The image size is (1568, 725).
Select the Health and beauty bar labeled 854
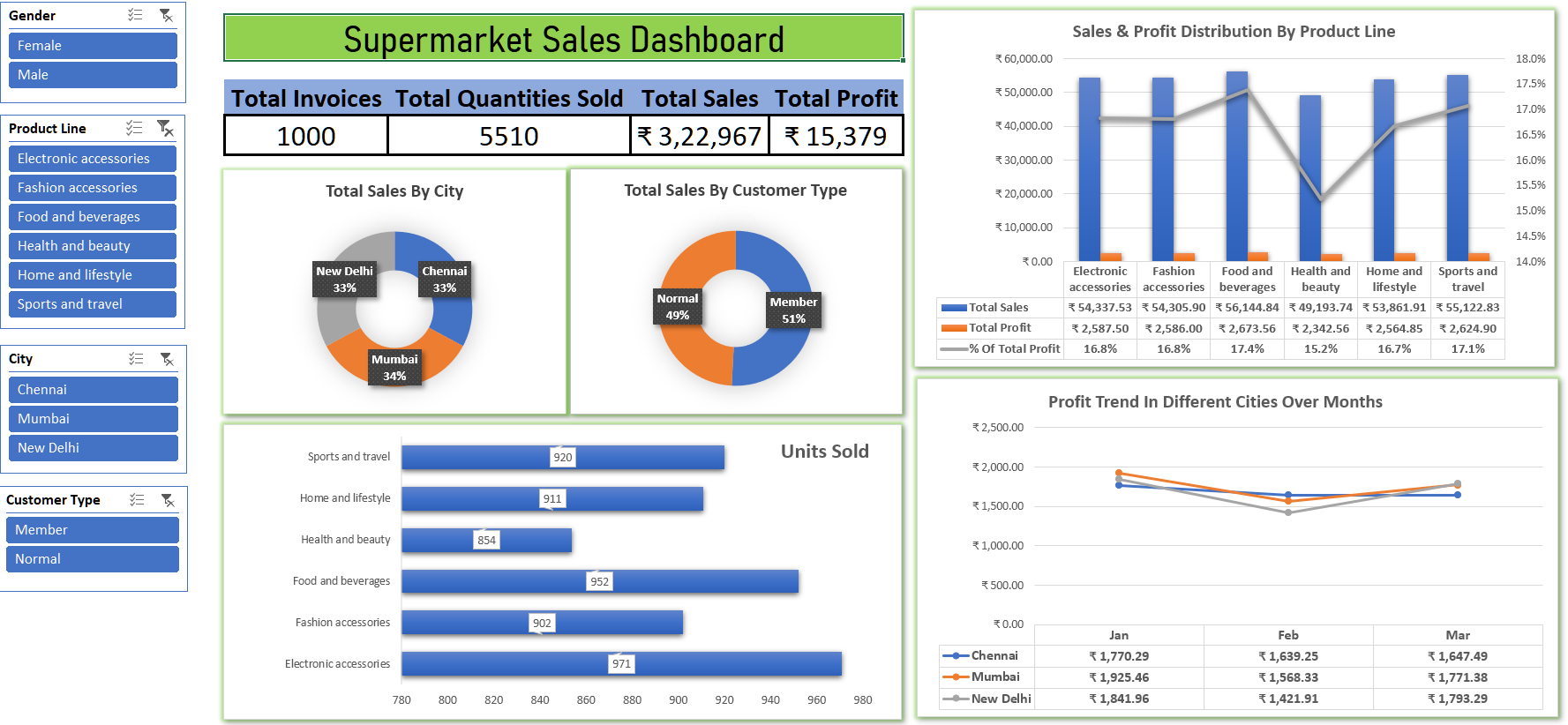pos(487,540)
